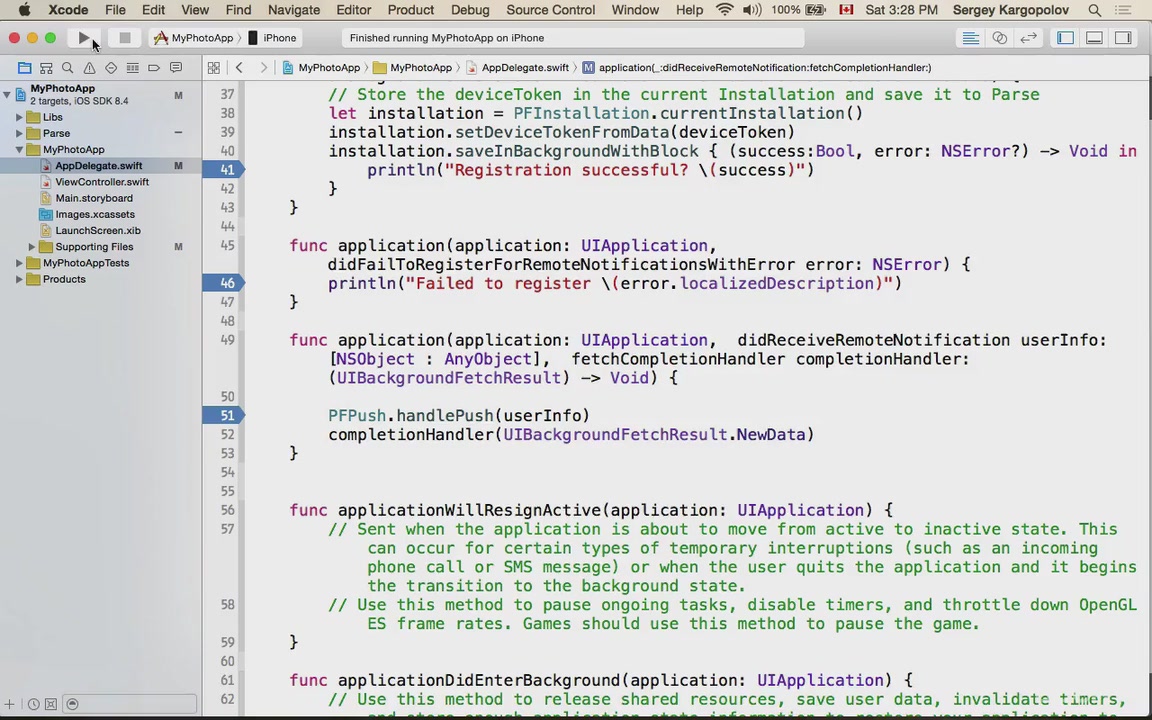The width and height of the screenshot is (1152, 720).
Task: Expand the Products folder
Action: pyautogui.click(x=19, y=279)
